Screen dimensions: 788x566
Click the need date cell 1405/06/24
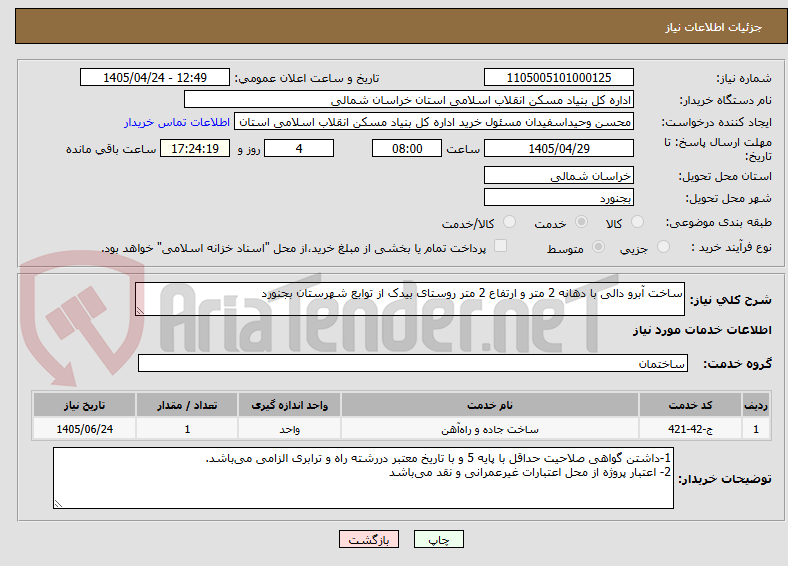pos(84,429)
